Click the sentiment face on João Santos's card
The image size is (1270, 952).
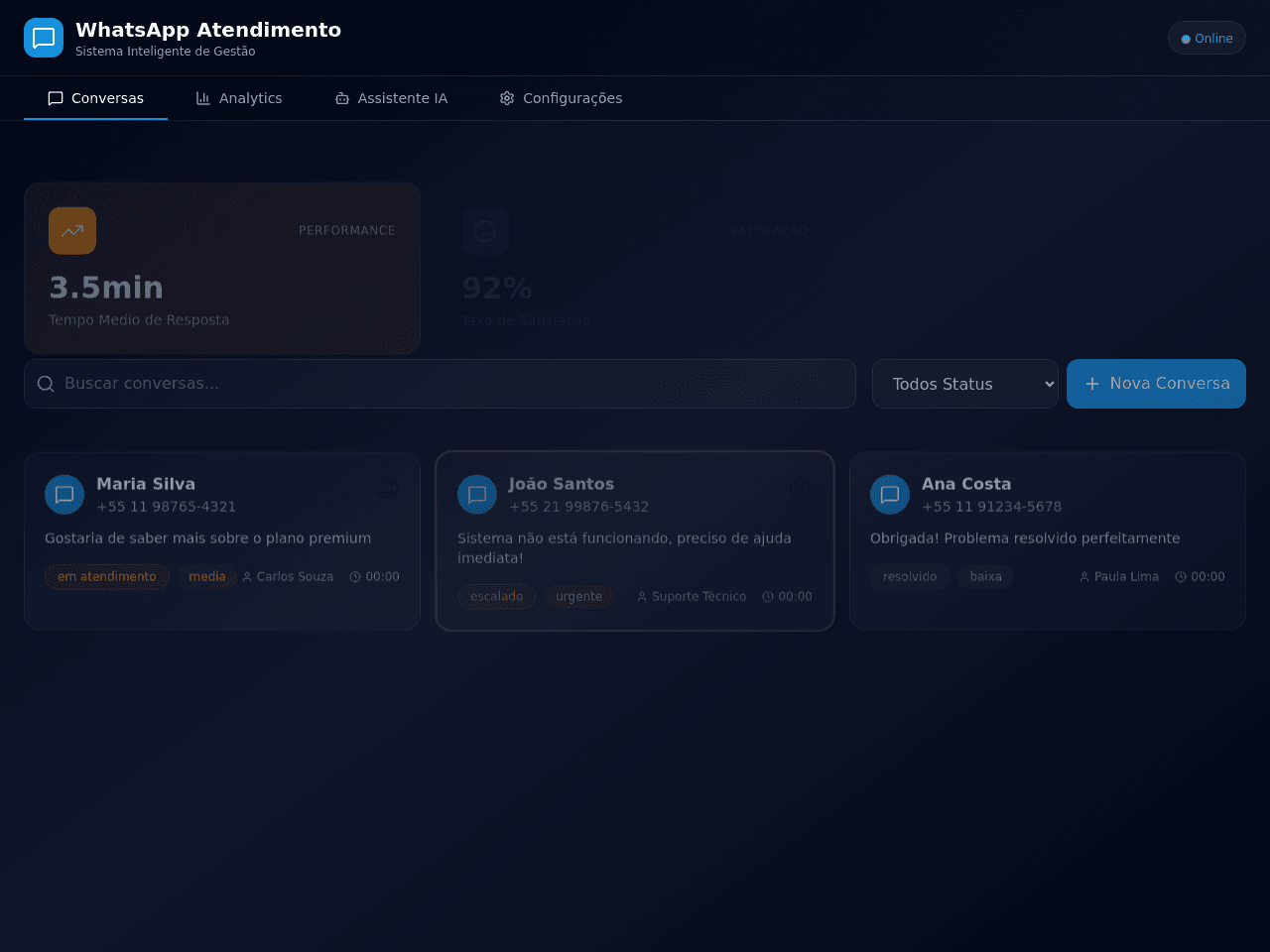coord(801,488)
